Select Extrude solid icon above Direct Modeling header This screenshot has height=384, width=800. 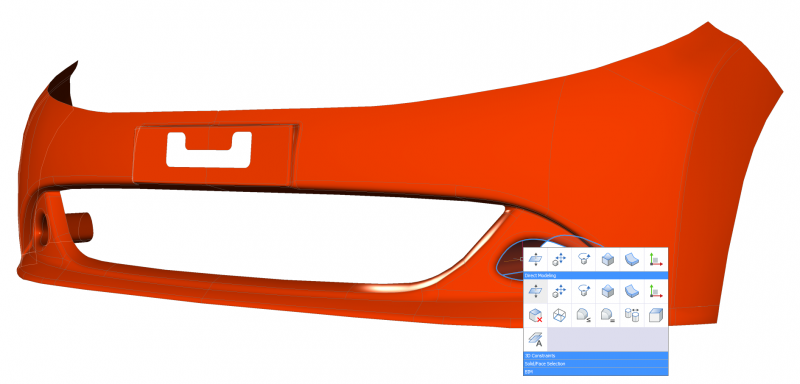coord(608,260)
